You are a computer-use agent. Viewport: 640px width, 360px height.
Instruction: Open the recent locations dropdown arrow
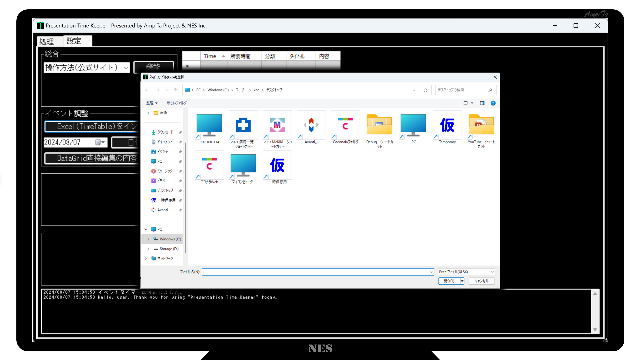tap(166, 90)
